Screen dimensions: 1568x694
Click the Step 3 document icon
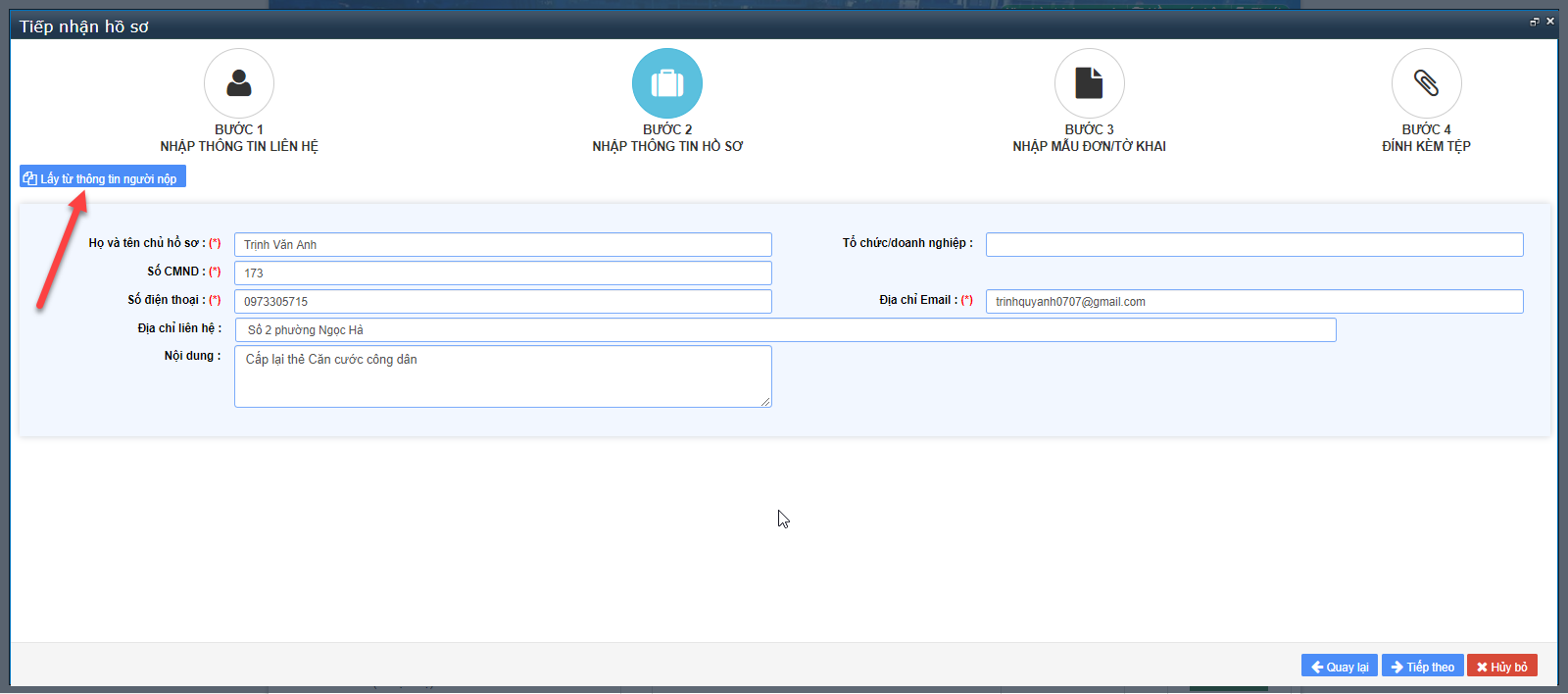pyautogui.click(x=1089, y=83)
